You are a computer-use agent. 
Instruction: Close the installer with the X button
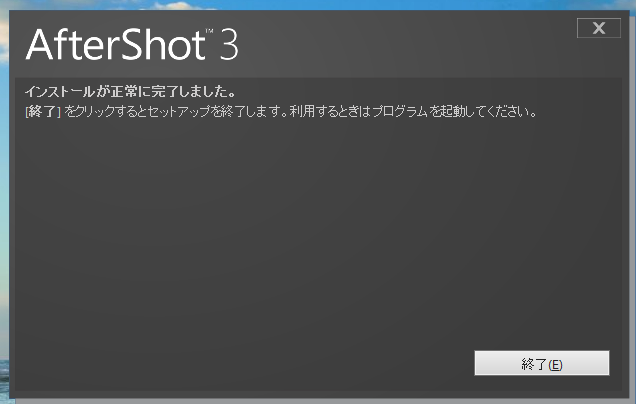click(x=599, y=28)
